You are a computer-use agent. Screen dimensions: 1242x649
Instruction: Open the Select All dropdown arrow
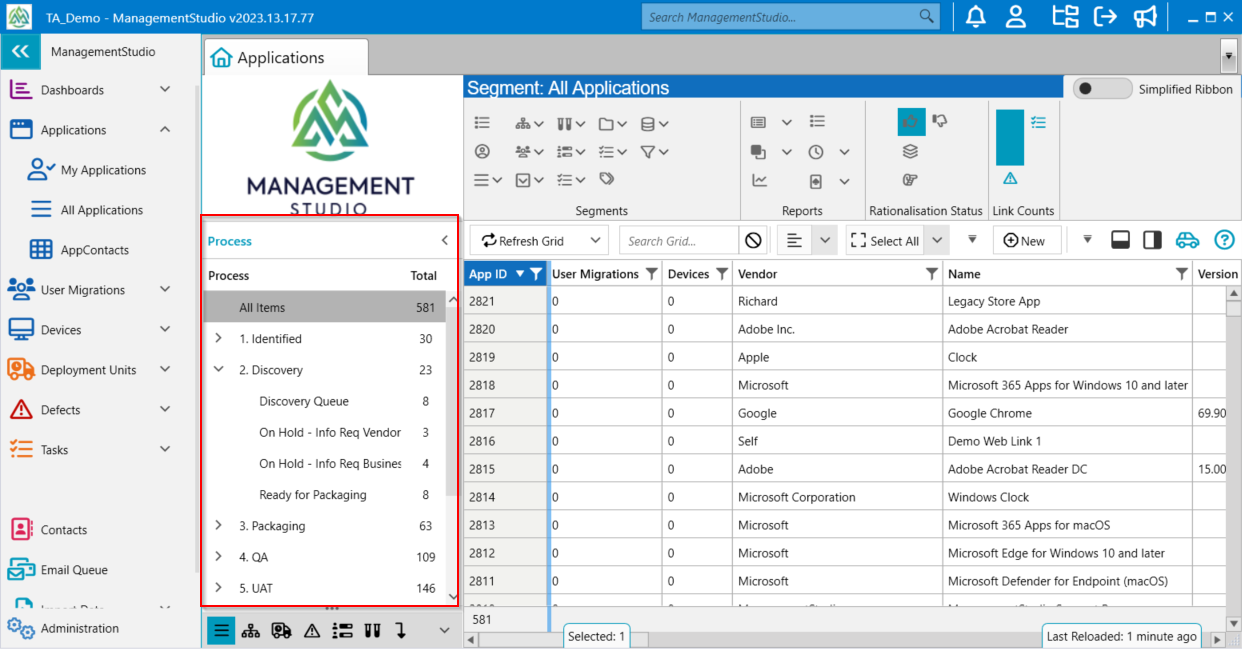click(x=937, y=241)
